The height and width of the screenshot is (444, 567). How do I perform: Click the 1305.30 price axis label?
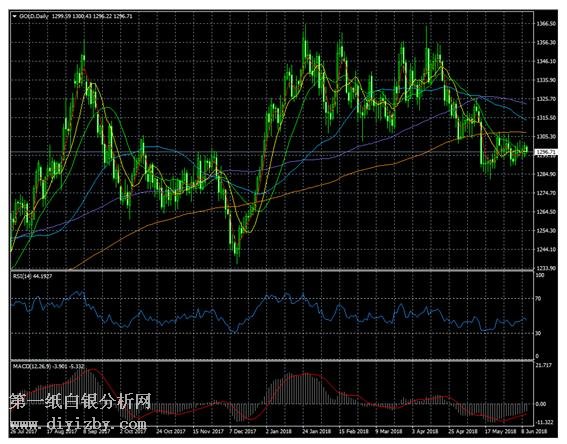(546, 136)
